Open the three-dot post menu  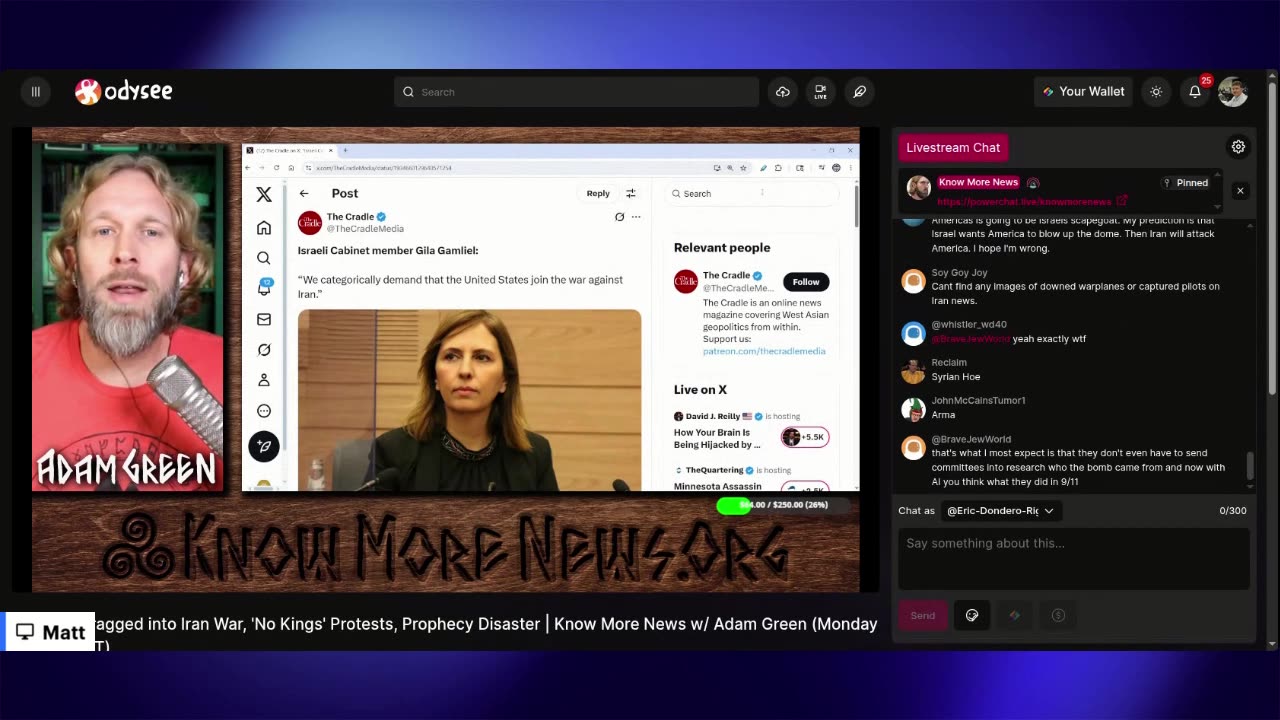(x=635, y=217)
